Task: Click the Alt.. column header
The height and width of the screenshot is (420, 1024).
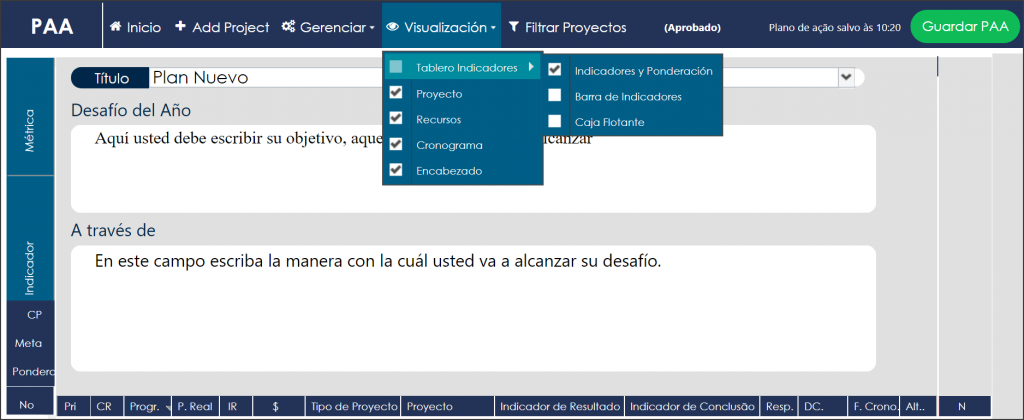Action: coord(918,406)
